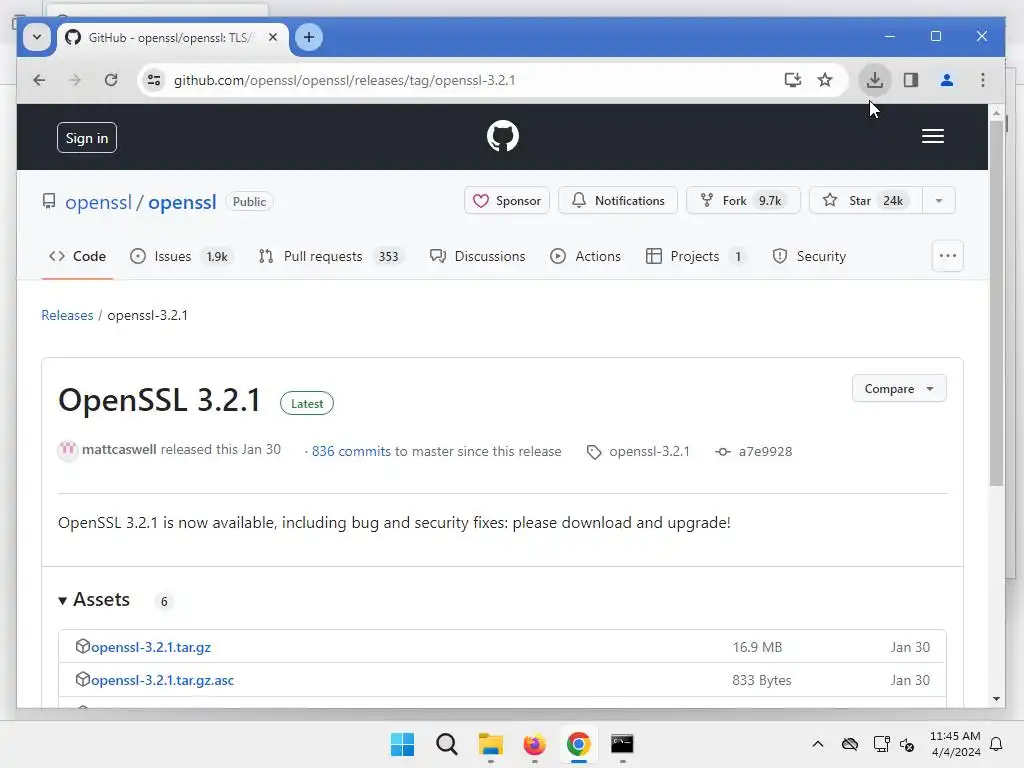
Task: Click mattcaswell avatar image
Action: click(67, 451)
